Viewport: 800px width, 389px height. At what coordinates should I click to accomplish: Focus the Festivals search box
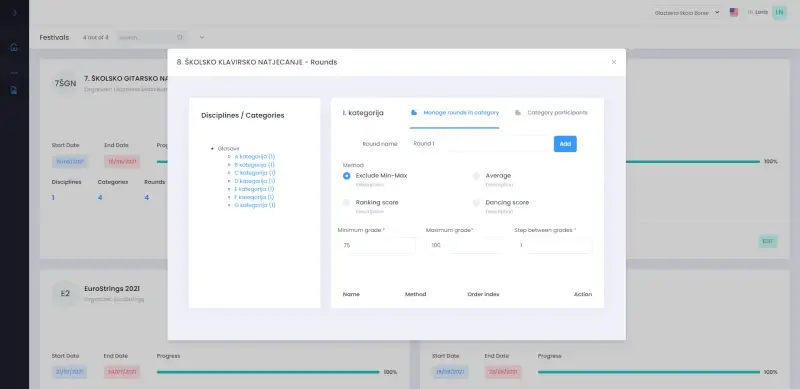click(151, 37)
